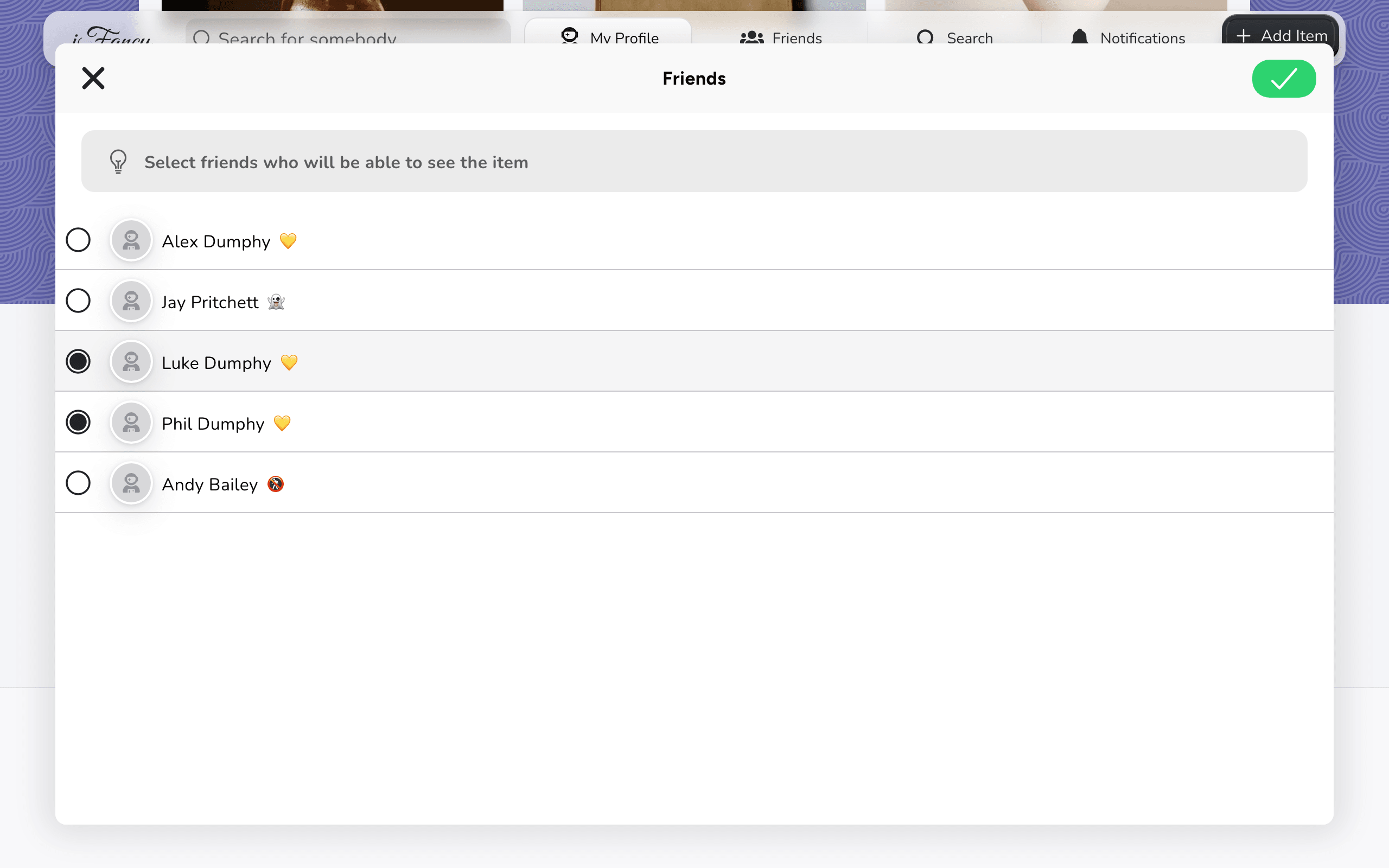Click the Friends group icon in navigation
1389x868 pixels.
pos(751,37)
